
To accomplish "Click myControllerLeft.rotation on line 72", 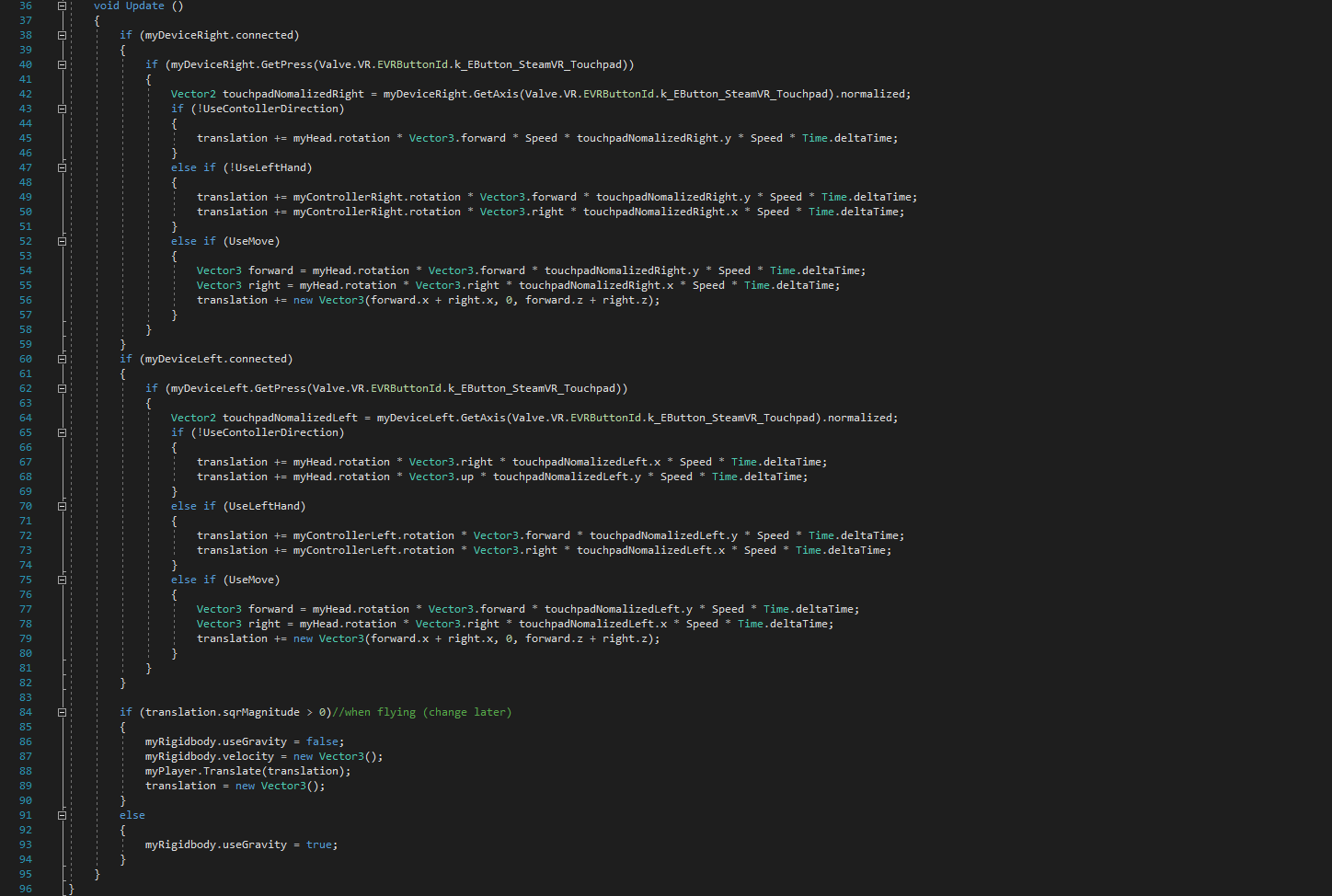I will point(373,535).
